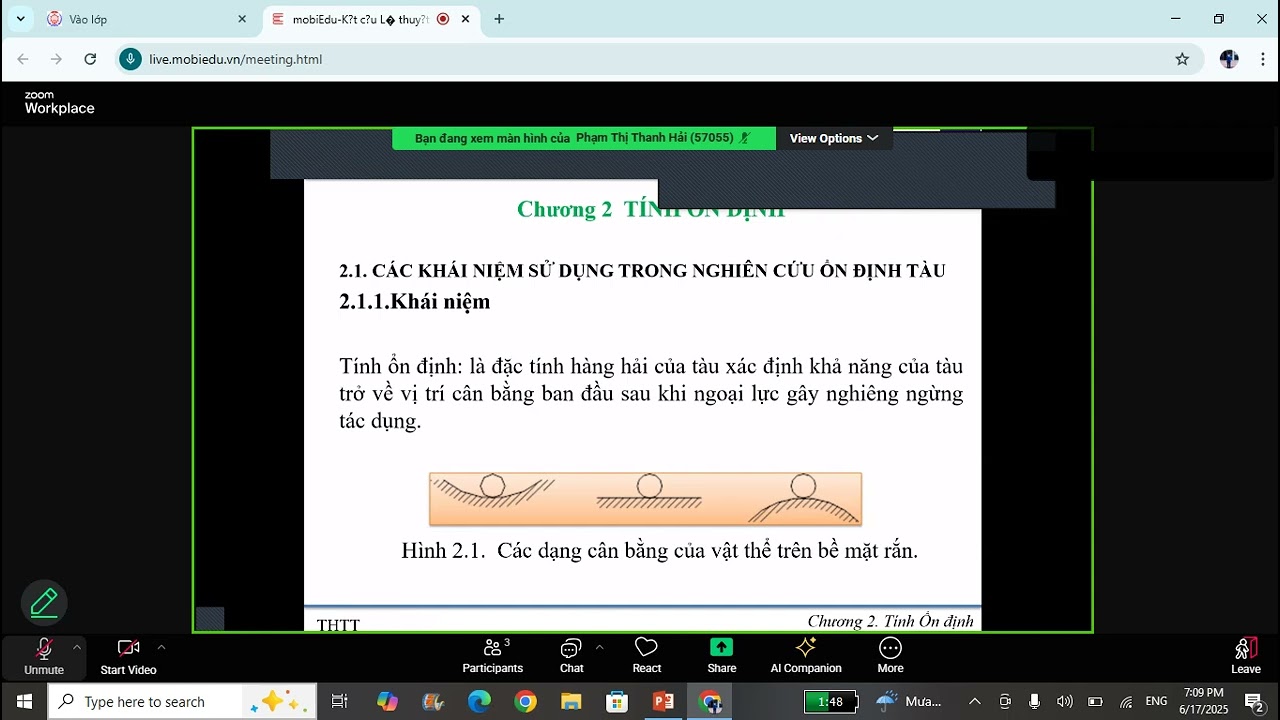Click the green annotate pencil button
Viewport: 1280px width, 720px height.
pos(44,603)
